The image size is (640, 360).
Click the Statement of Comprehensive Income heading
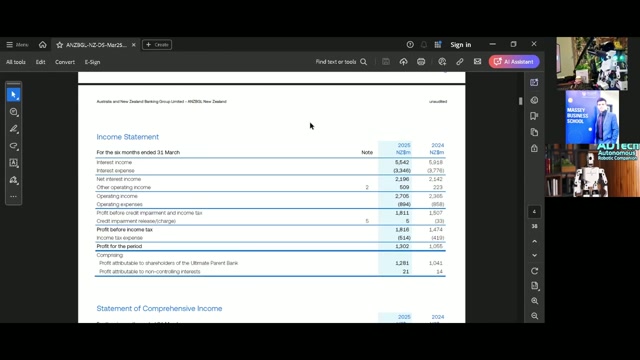click(x=159, y=309)
